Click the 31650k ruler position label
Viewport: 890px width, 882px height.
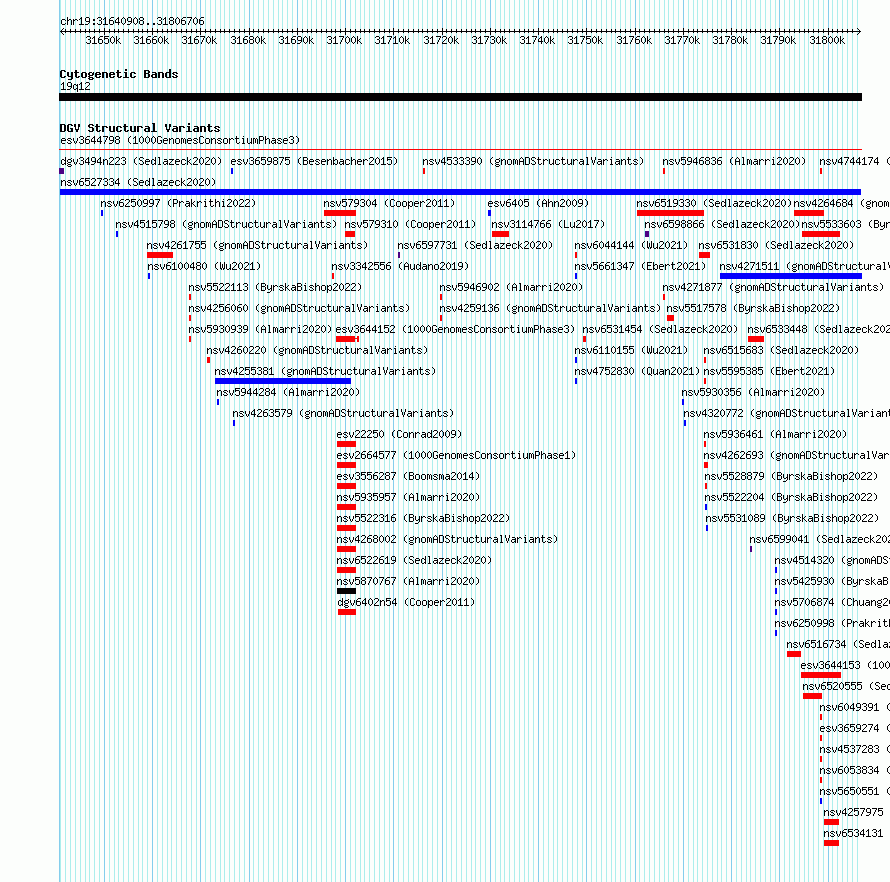coord(103,40)
